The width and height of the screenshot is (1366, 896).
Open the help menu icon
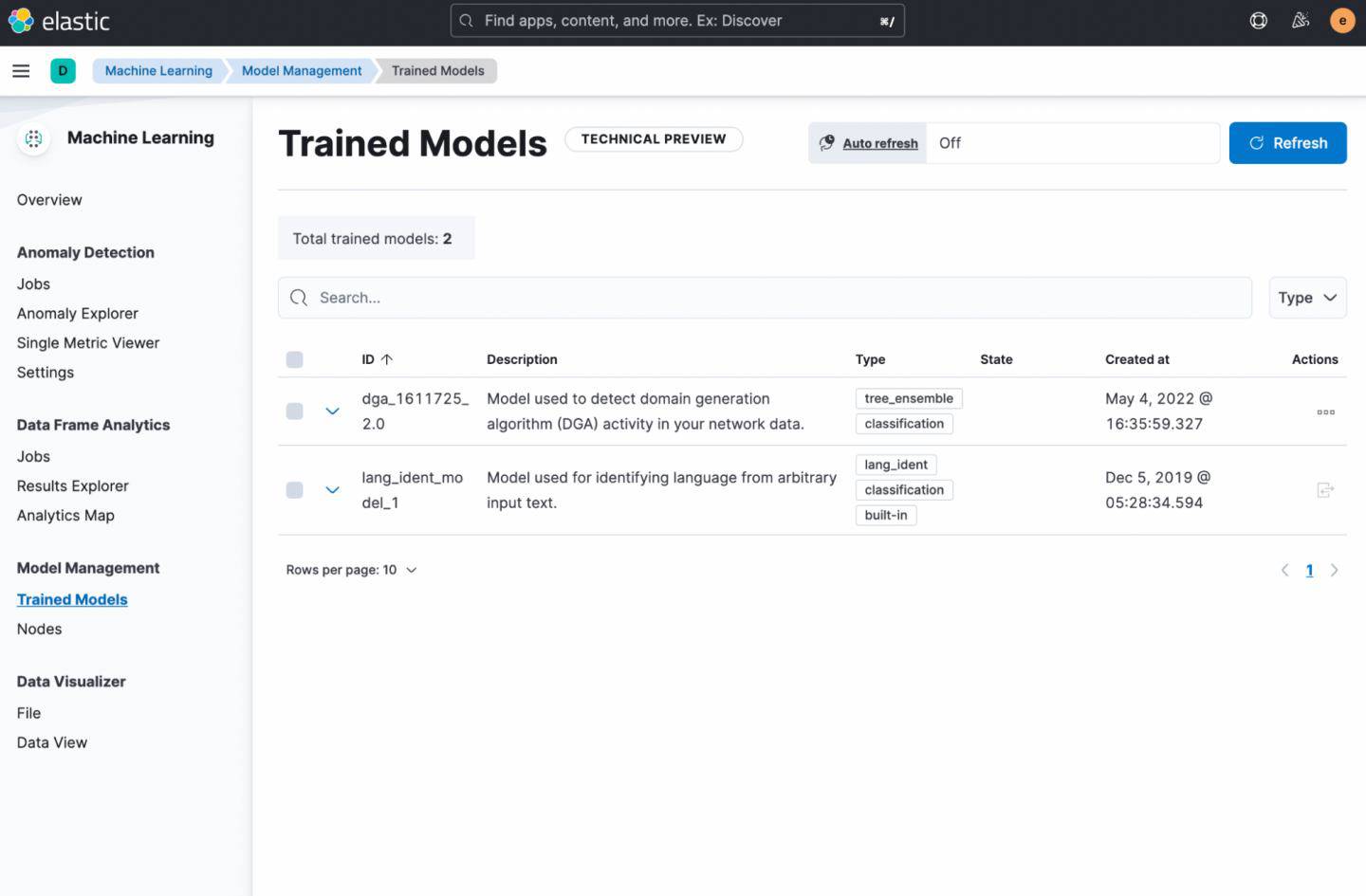[1258, 21]
